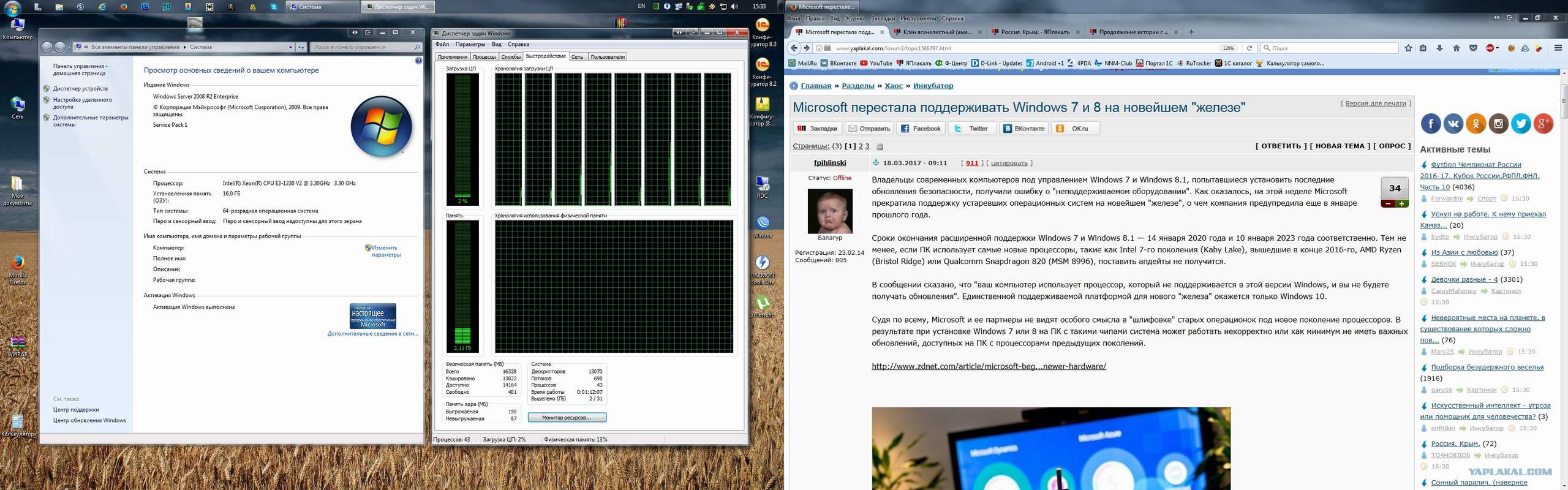Click the ОТВЕТИТЬ forum link

[1281, 146]
